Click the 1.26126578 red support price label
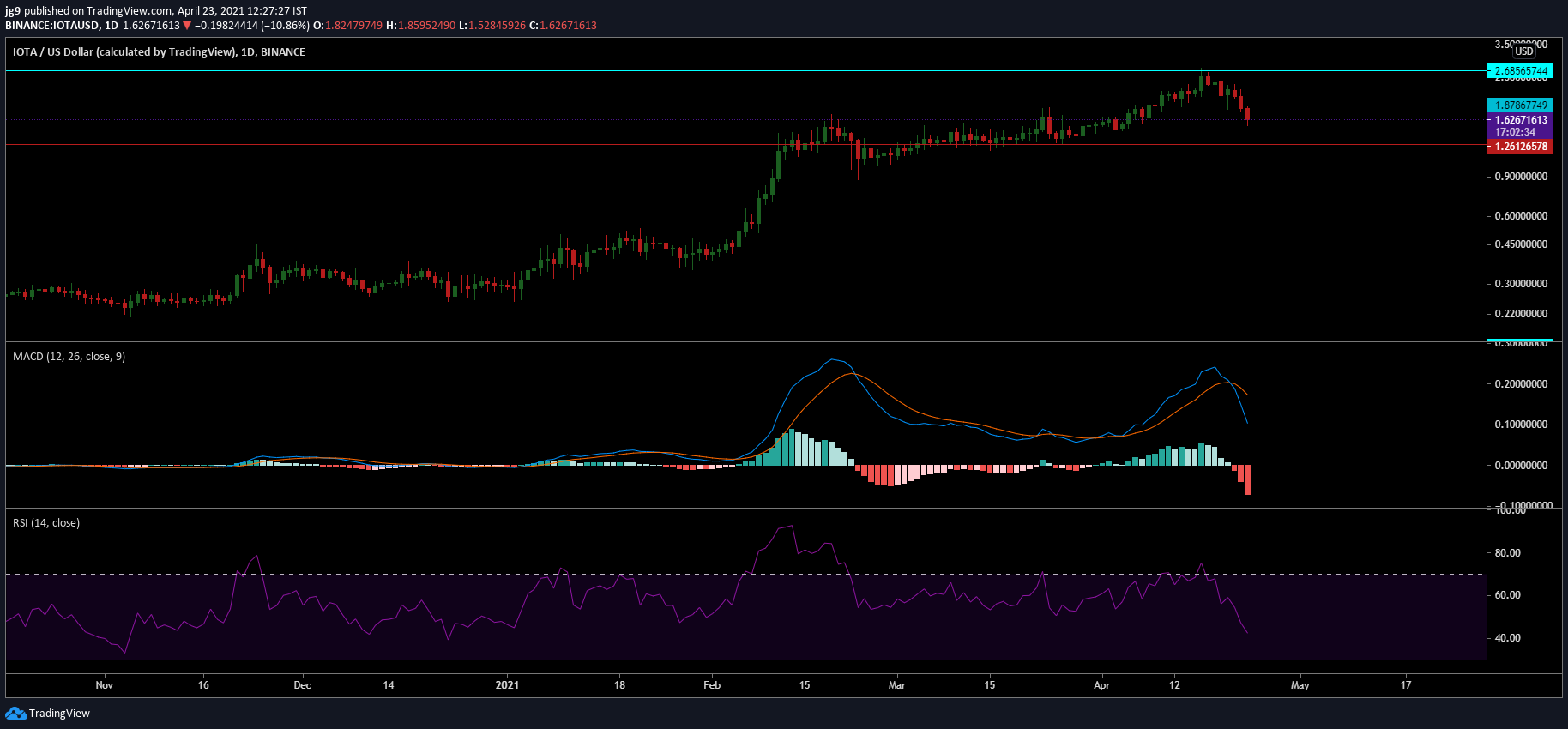Screen dimensions: 1568x729 [x=1520, y=147]
